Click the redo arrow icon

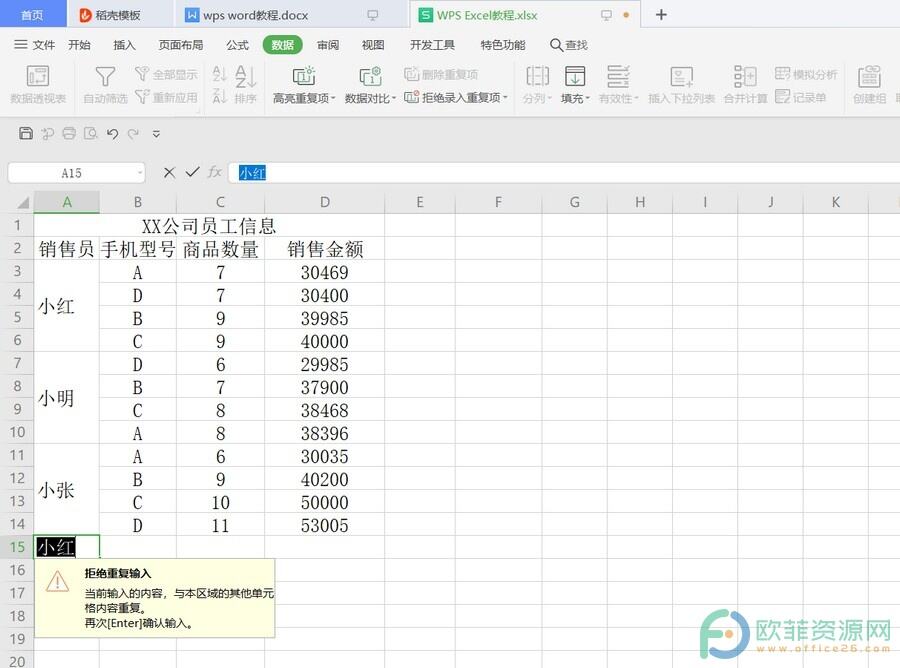133,134
